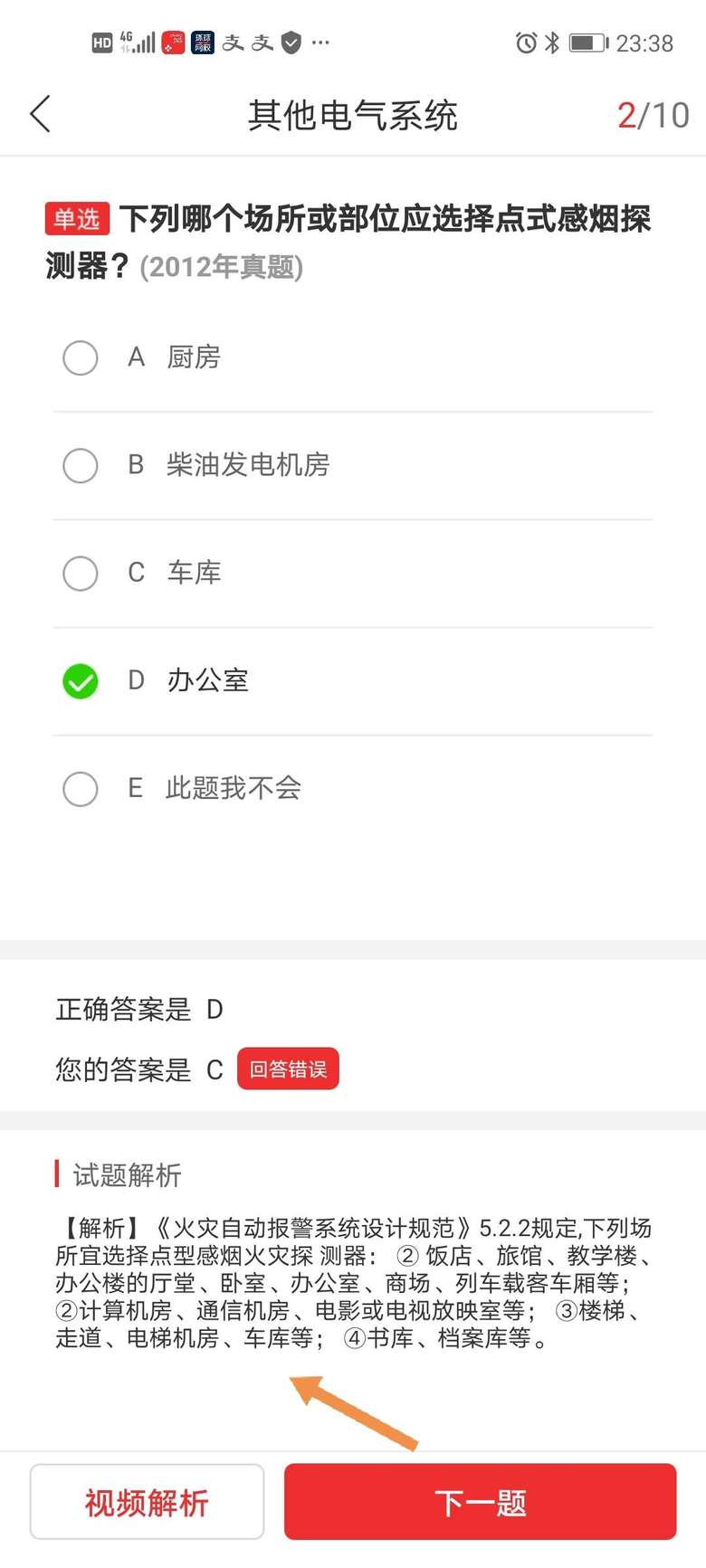Tap the shield security status icon
The width and height of the screenshot is (706, 1568).
[x=291, y=43]
